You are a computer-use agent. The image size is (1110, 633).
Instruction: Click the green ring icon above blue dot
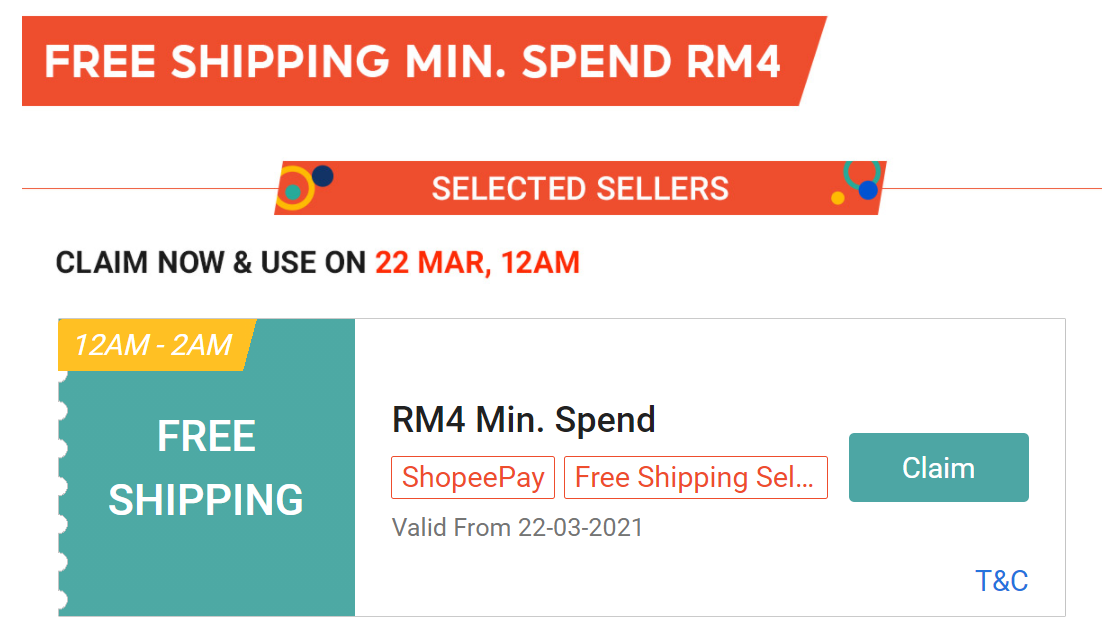pyautogui.click(x=861, y=171)
